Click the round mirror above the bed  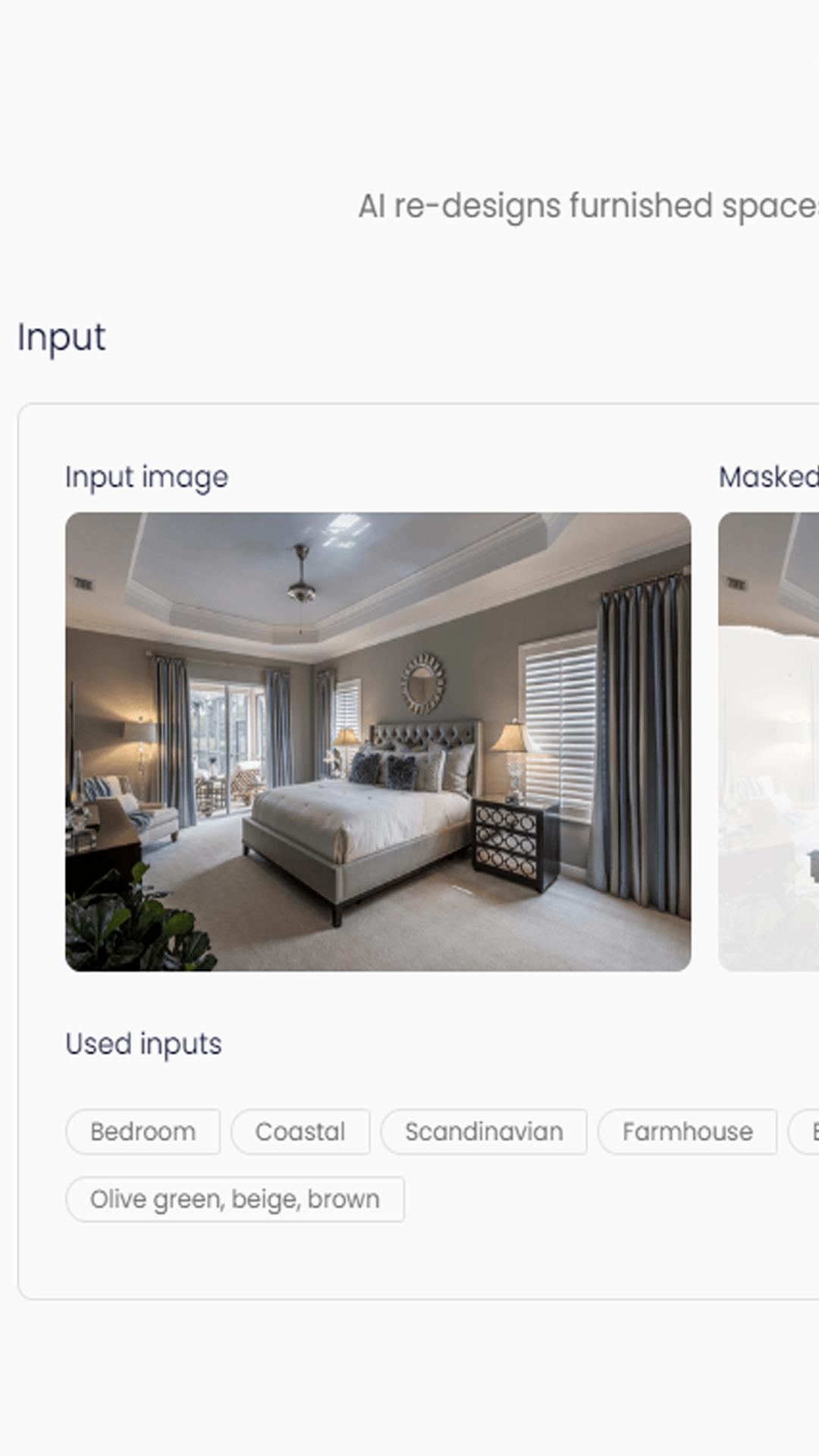pyautogui.click(x=422, y=683)
